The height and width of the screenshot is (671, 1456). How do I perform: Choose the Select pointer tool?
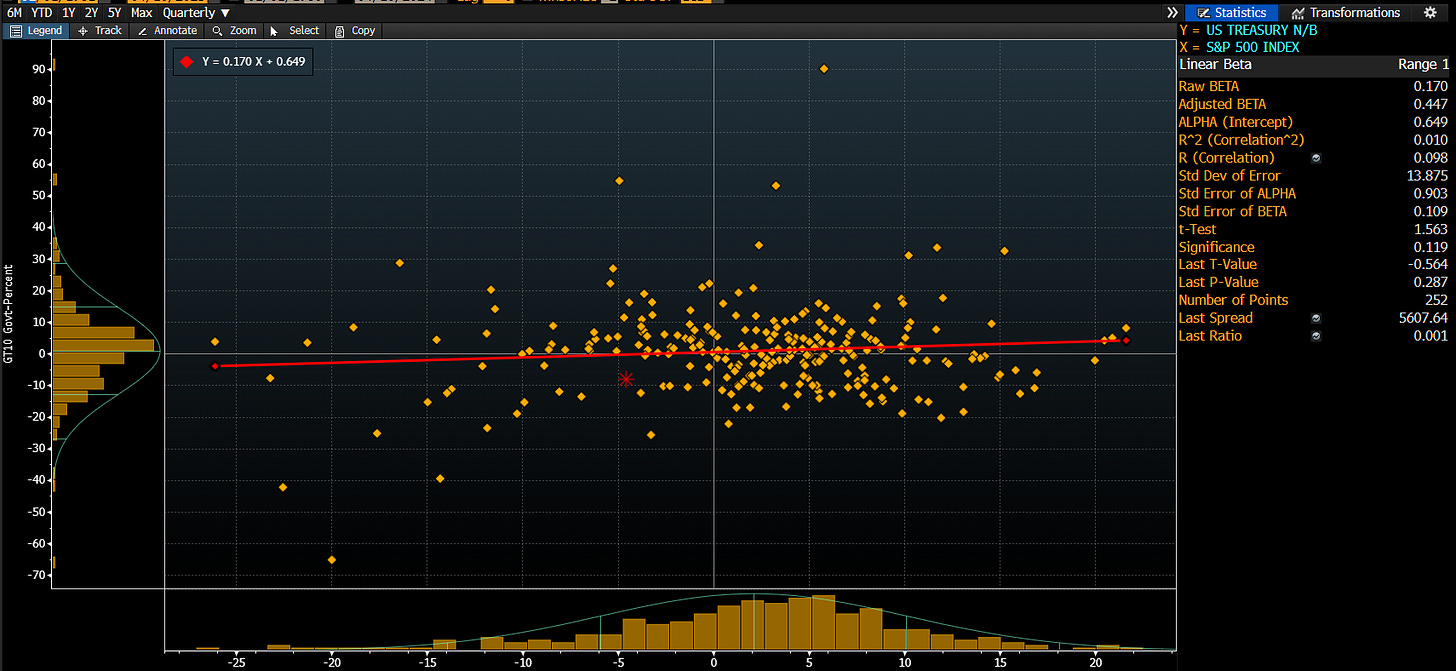296,31
